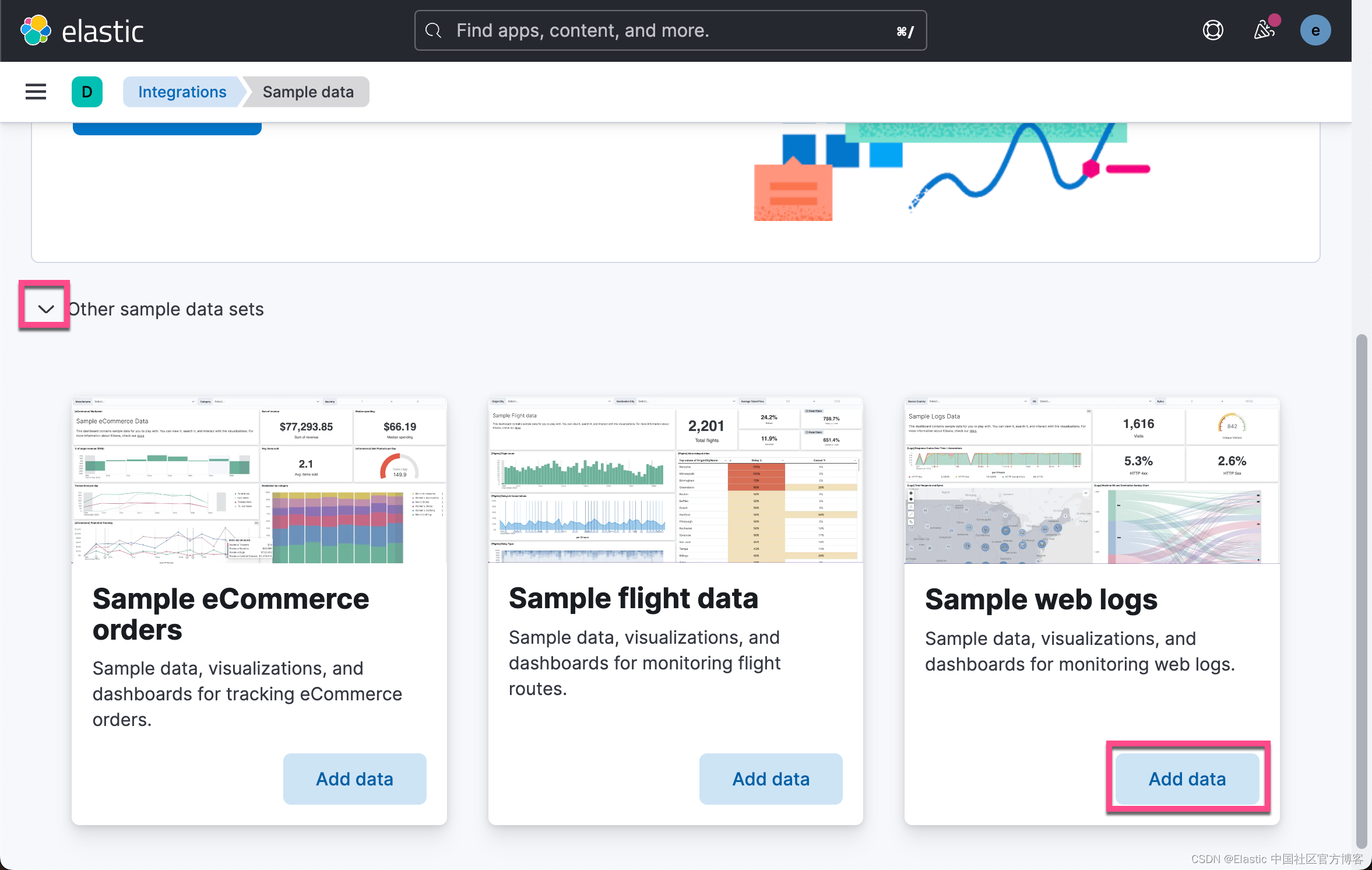1372x870 pixels.
Task: Click the green 'D' space selector
Action: click(x=87, y=92)
